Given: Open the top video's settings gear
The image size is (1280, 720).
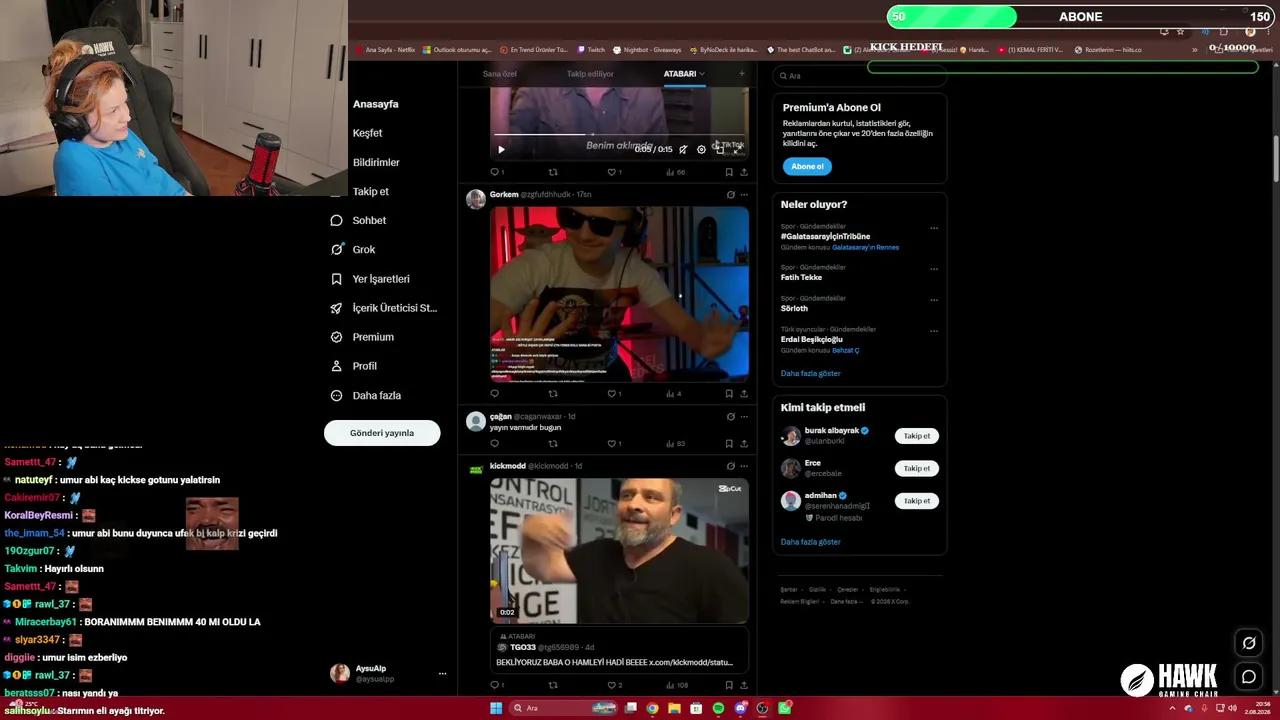Looking at the screenshot, I should tap(701, 150).
